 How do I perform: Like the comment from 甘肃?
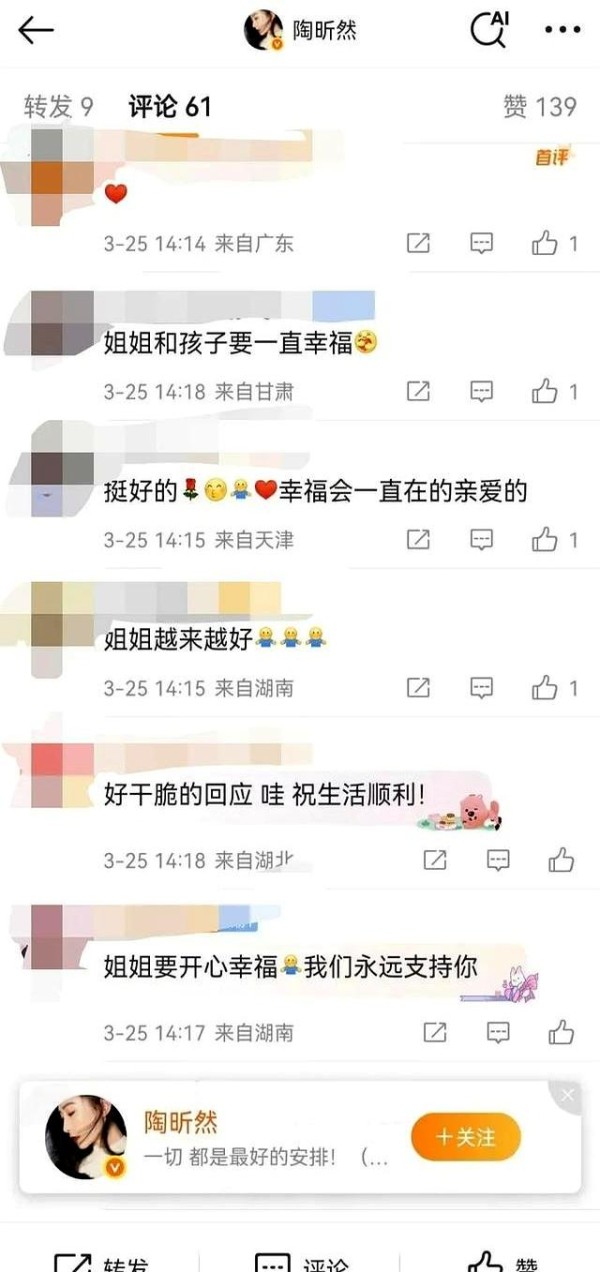(554, 391)
